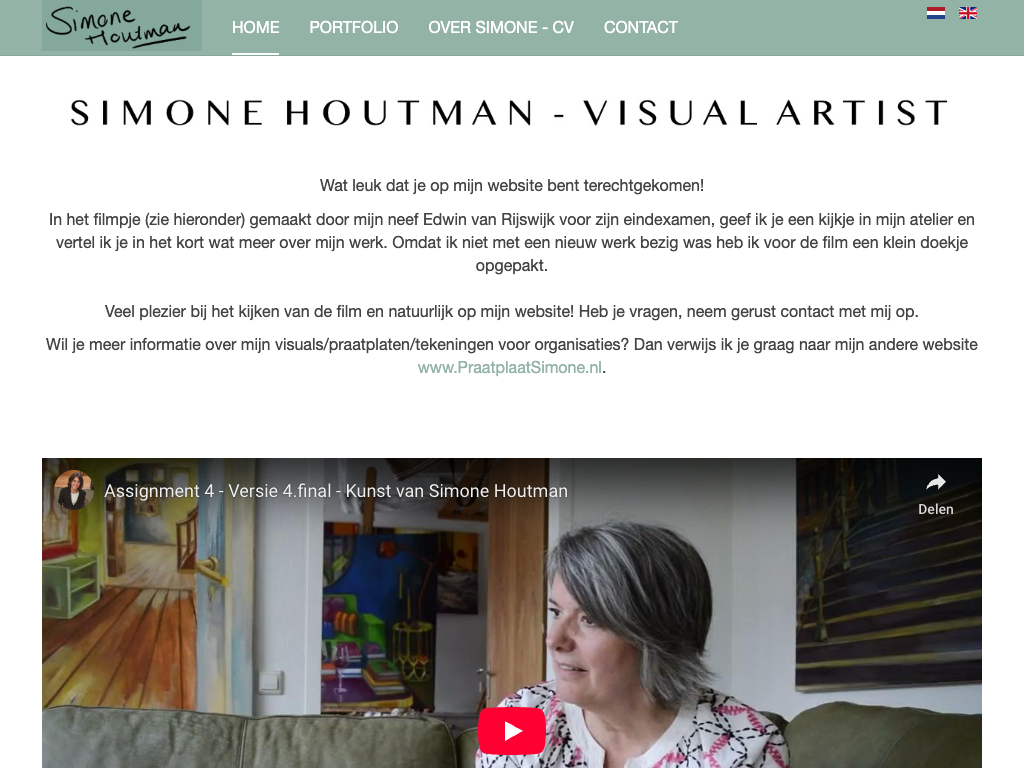The image size is (1024, 768).
Task: Click the video thumbnail of Simone
Action: 512,613
